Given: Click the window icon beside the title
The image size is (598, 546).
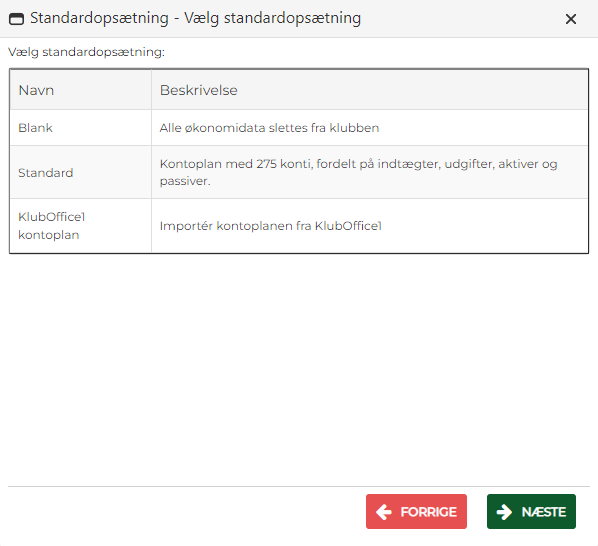Looking at the screenshot, I should (16, 19).
